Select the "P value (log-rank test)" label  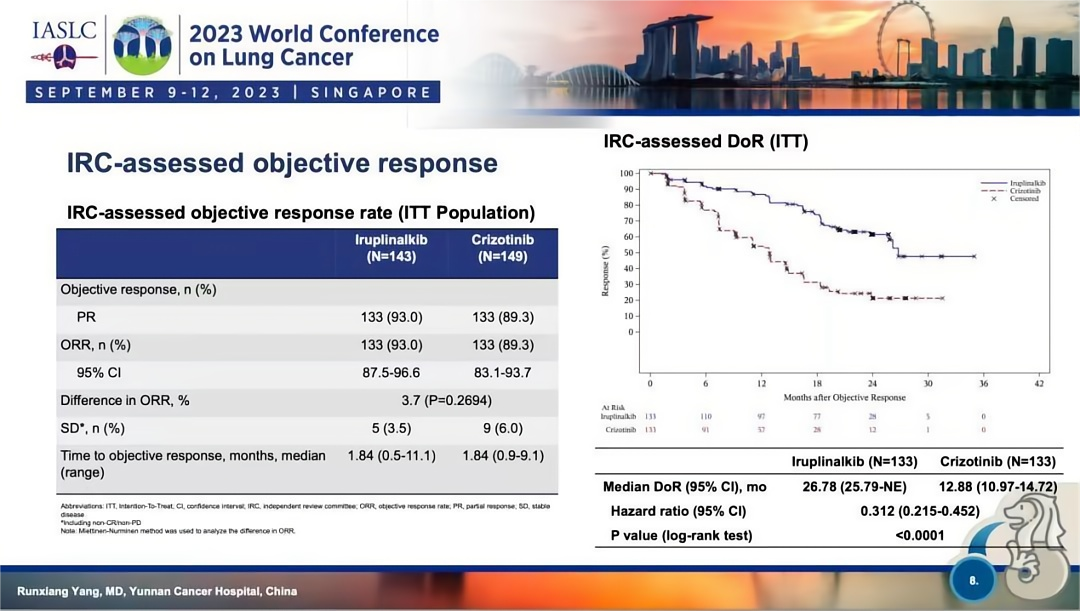681,535
